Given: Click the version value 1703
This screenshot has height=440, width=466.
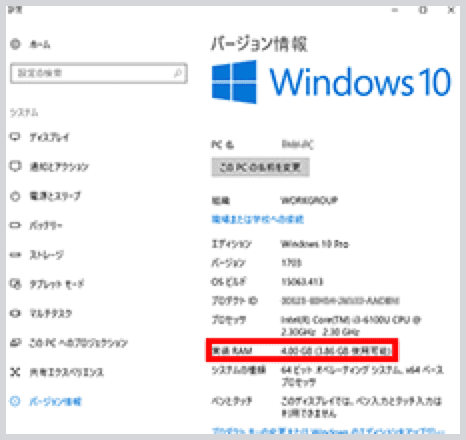Looking at the screenshot, I should 291,263.
